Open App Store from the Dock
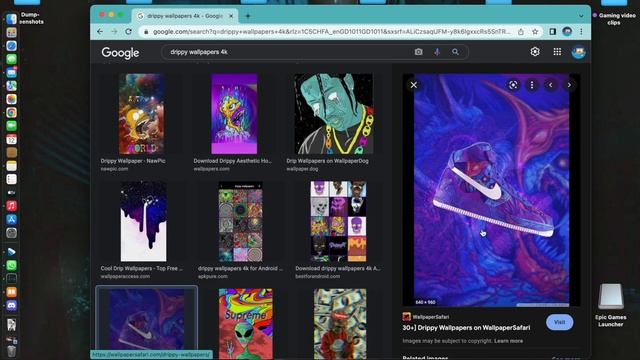 pos(11,219)
